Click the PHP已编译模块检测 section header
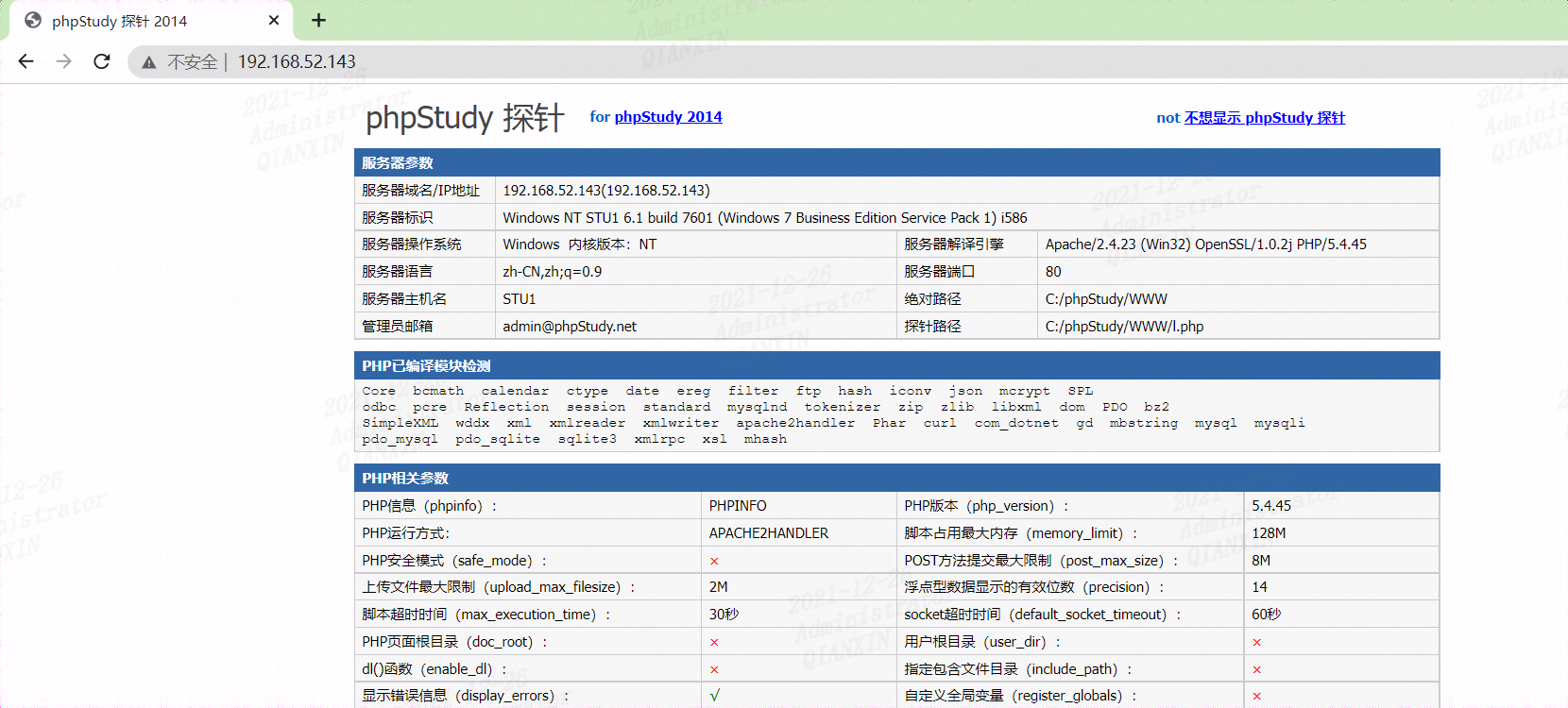The width and height of the screenshot is (1568, 708). (x=897, y=365)
